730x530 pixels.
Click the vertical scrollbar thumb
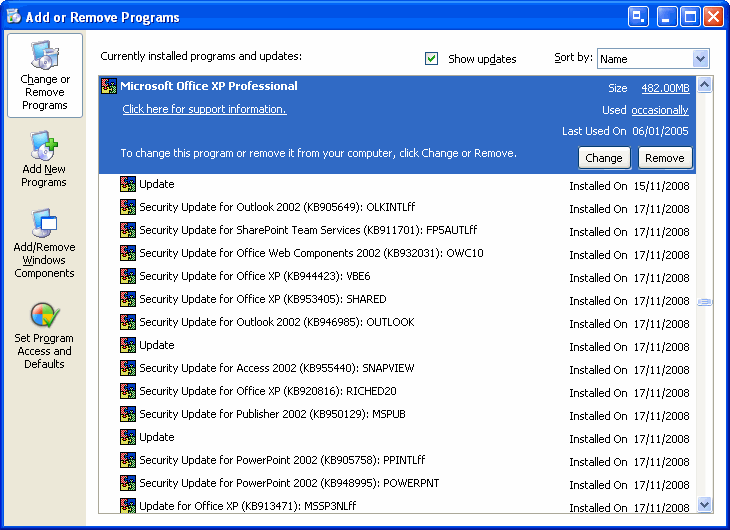point(704,302)
